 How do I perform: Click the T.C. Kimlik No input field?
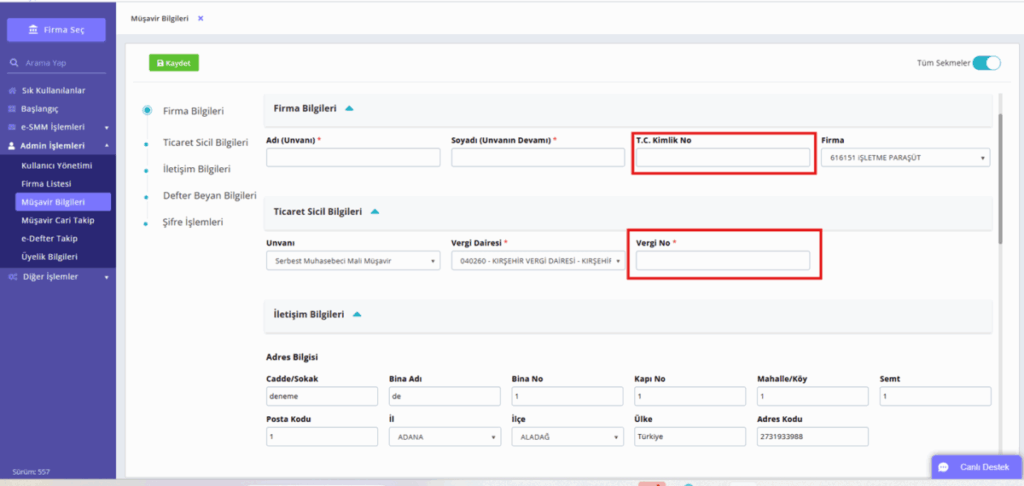click(723, 157)
